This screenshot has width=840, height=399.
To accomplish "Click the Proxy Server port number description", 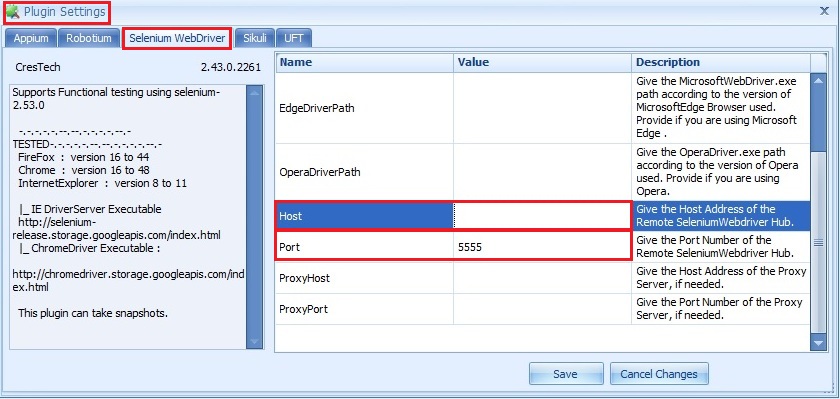I will coord(719,309).
